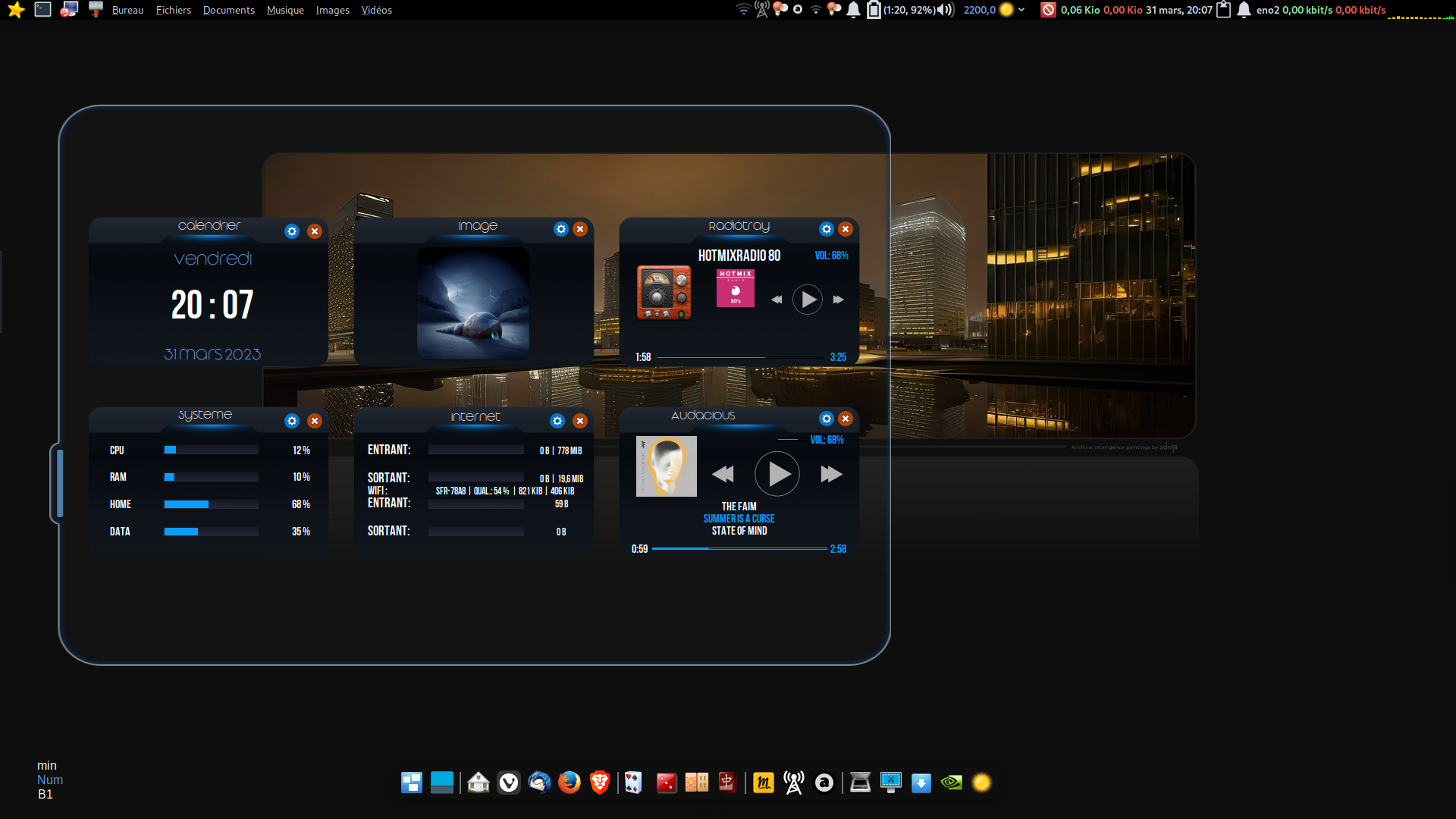
Task: Open the Documents menu in top panel
Action: (229, 10)
